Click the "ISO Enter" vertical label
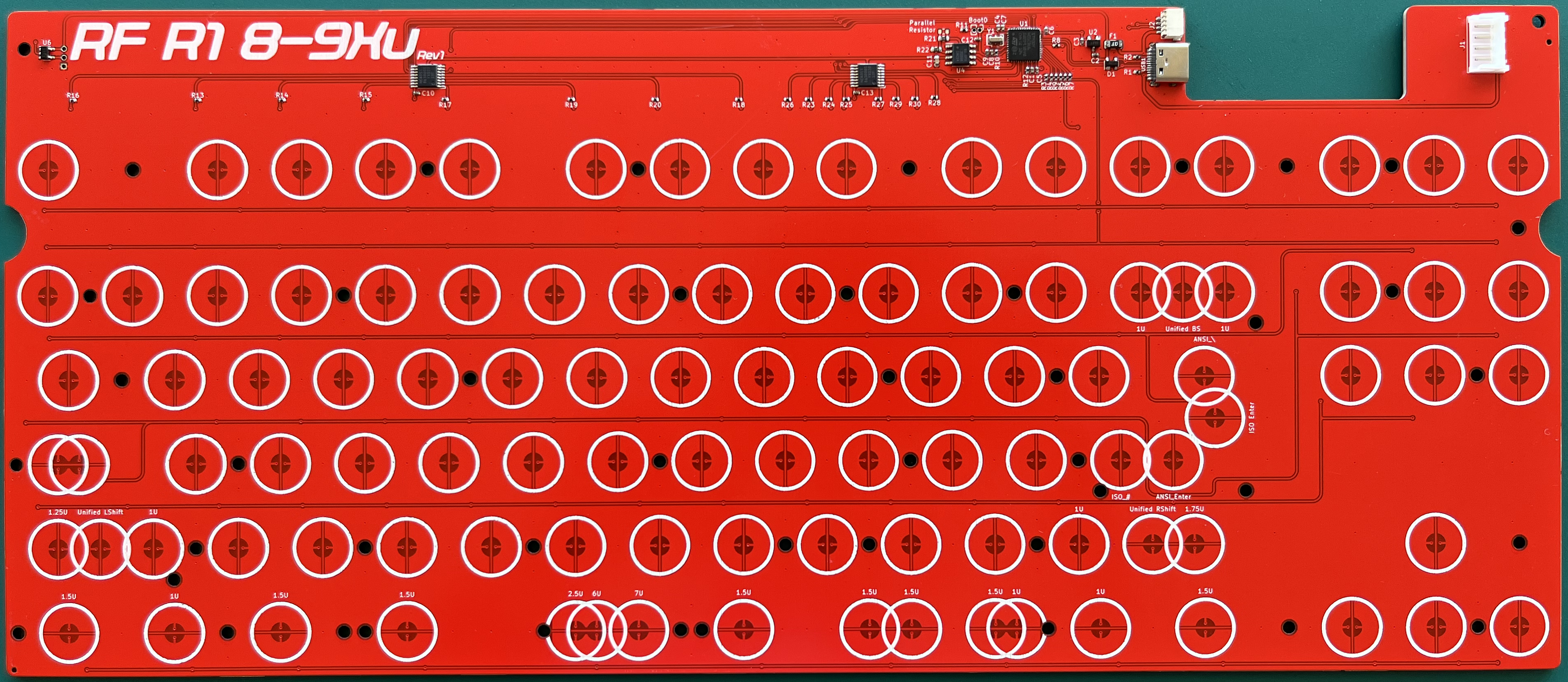Screen dimensions: 1568x682 [1251, 418]
